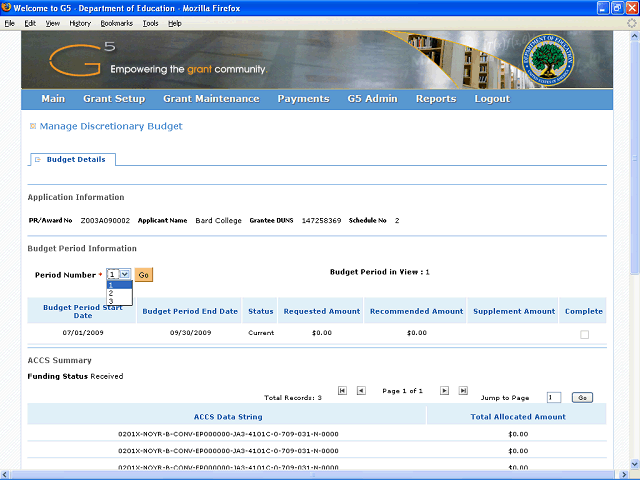Click the icon beside Manage Discretionary Budget
The width and height of the screenshot is (640, 480).
click(32, 127)
